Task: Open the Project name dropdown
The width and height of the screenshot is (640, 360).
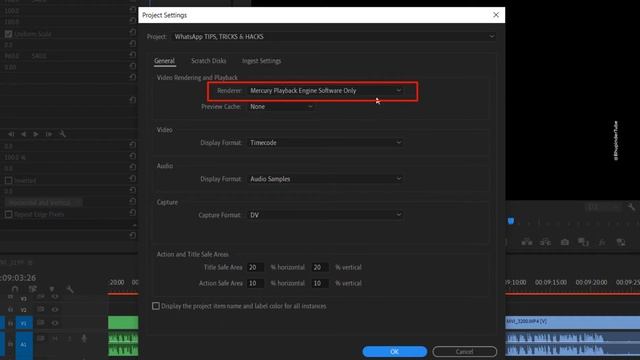Action: pos(334,37)
